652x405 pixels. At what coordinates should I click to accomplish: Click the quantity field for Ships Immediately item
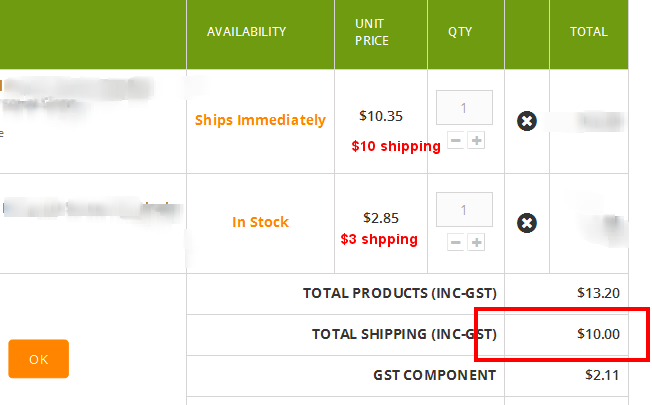pyautogui.click(x=464, y=108)
